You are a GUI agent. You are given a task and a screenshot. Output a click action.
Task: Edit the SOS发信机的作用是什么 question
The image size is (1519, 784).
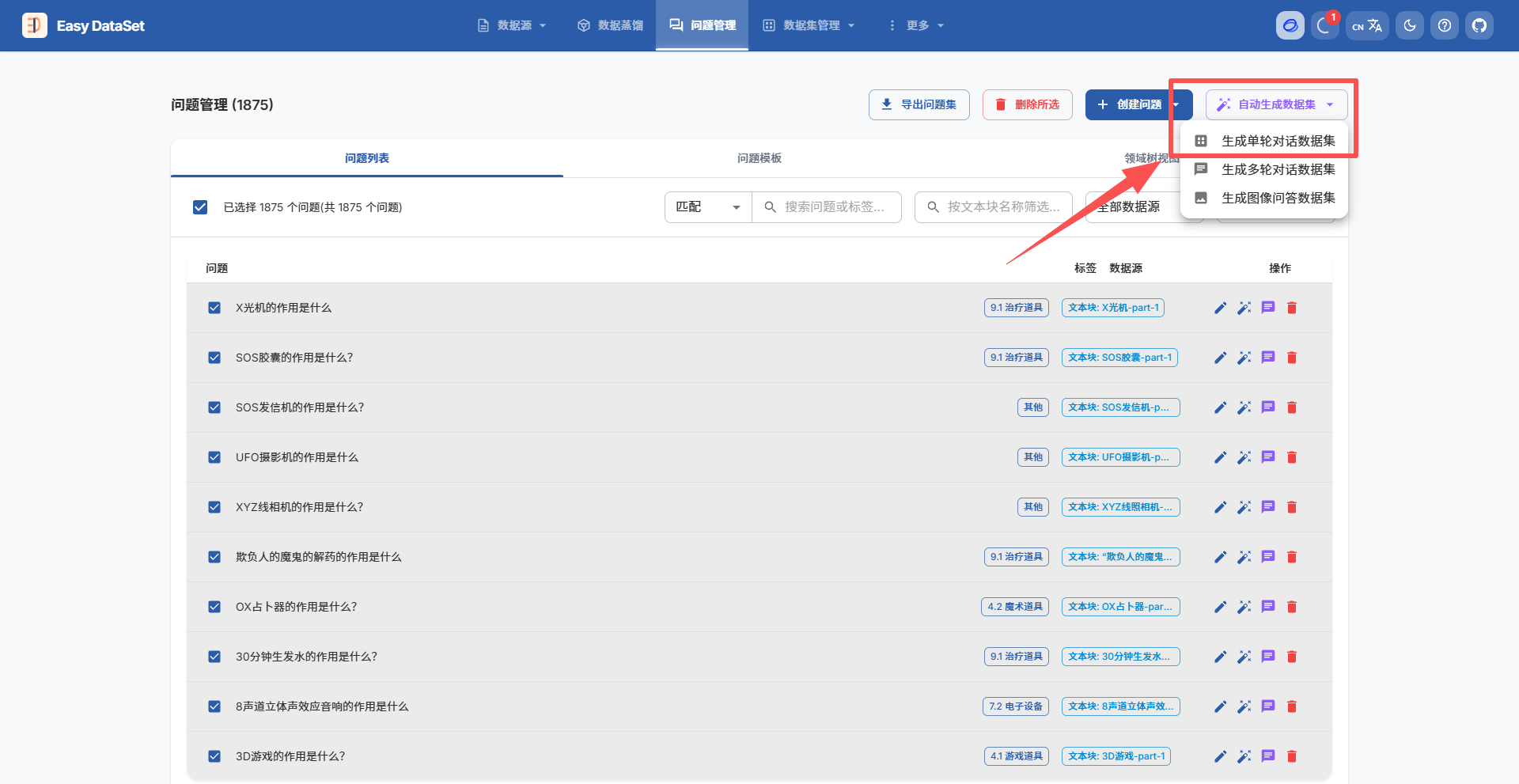click(x=1221, y=407)
